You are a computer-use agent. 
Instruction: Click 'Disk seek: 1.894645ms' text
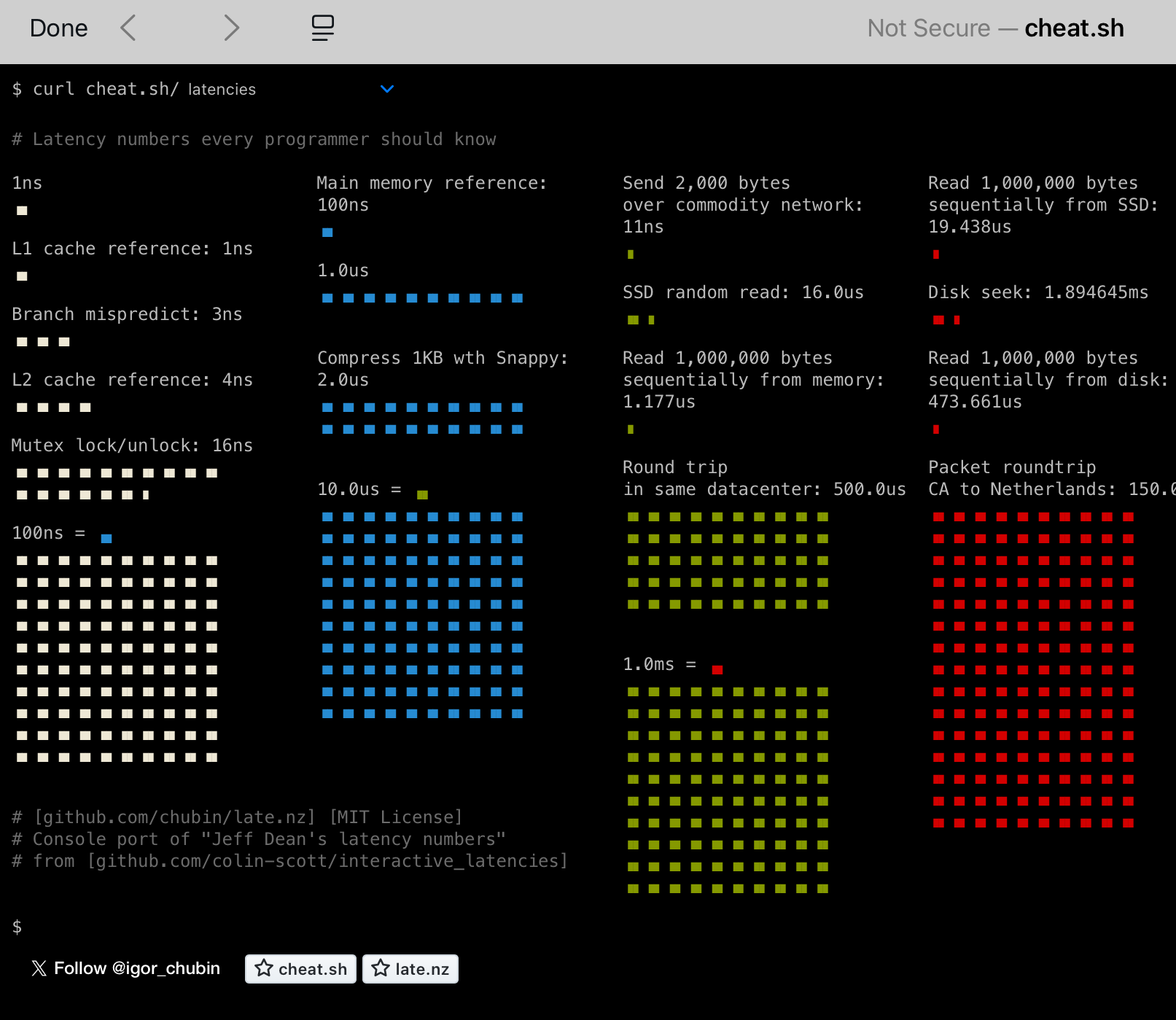click(x=1038, y=292)
